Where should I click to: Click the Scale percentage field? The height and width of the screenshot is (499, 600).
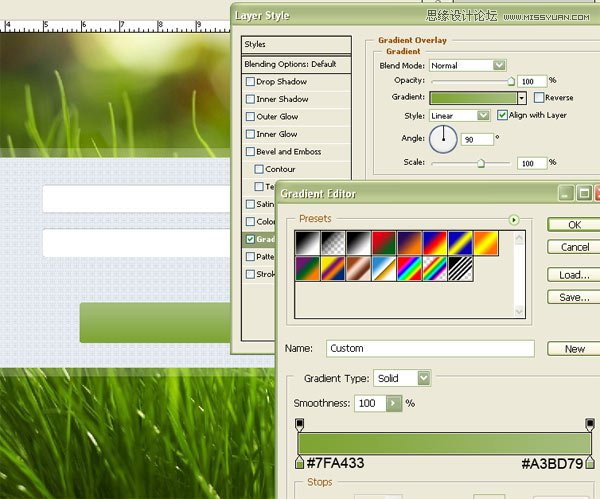point(532,163)
